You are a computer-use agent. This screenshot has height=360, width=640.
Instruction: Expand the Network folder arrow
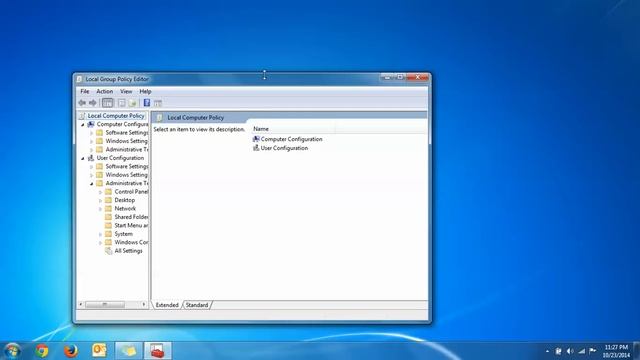[x=101, y=209]
